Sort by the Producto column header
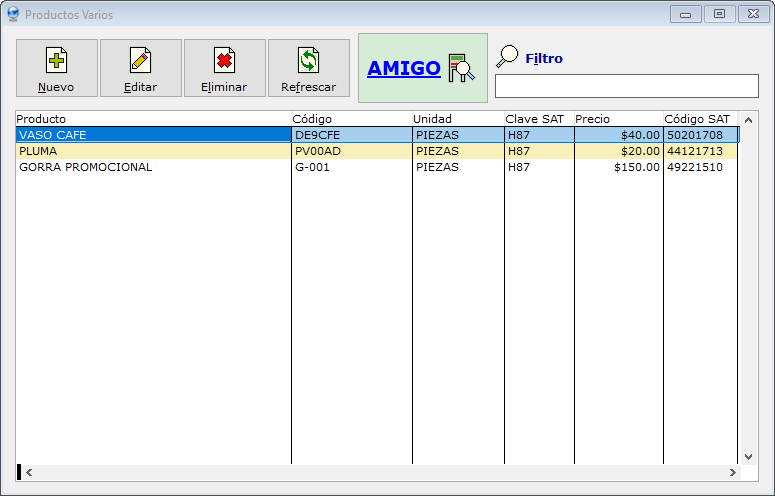 pyautogui.click(x=150, y=119)
